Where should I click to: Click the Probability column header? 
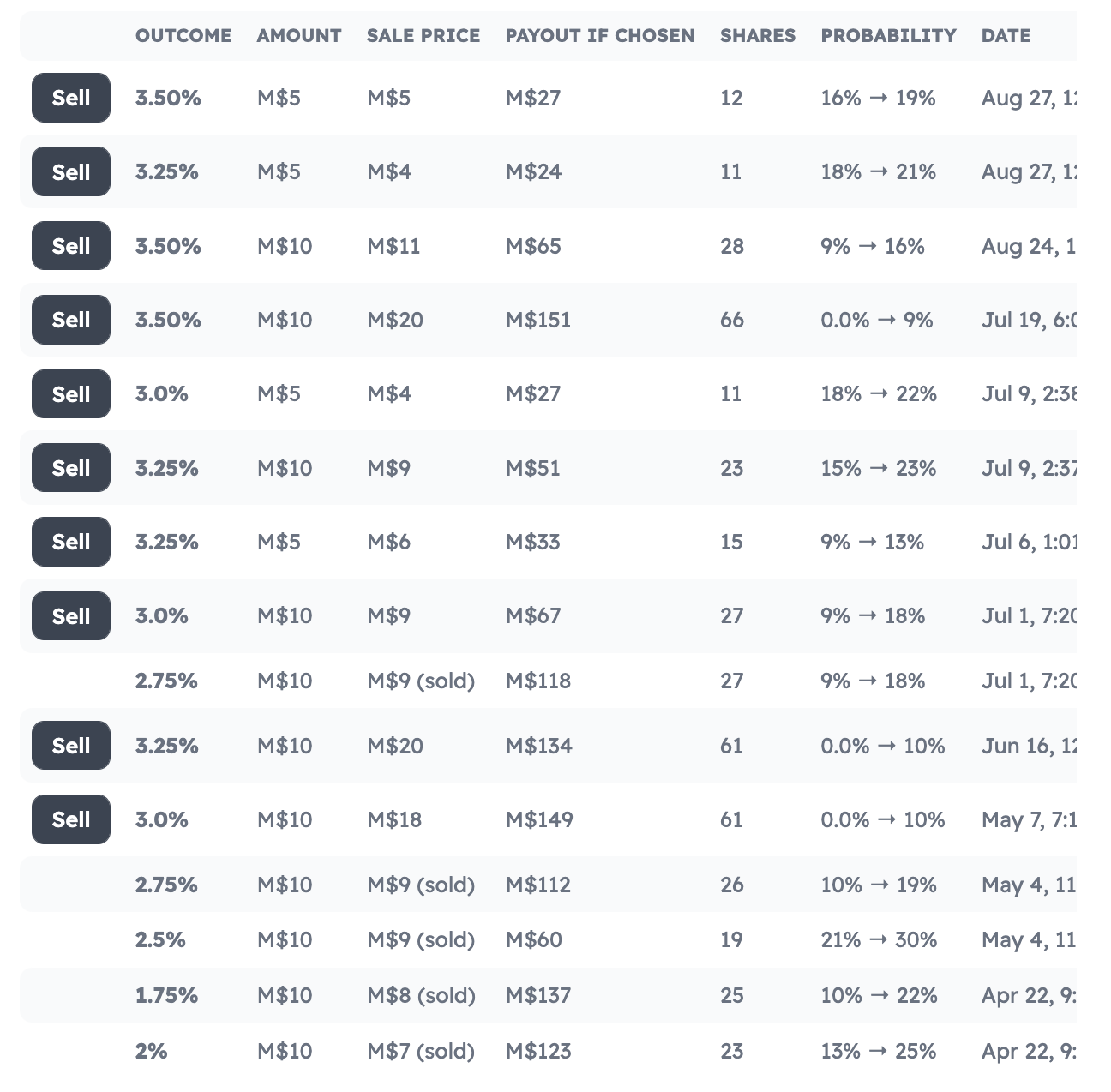[x=888, y=36]
